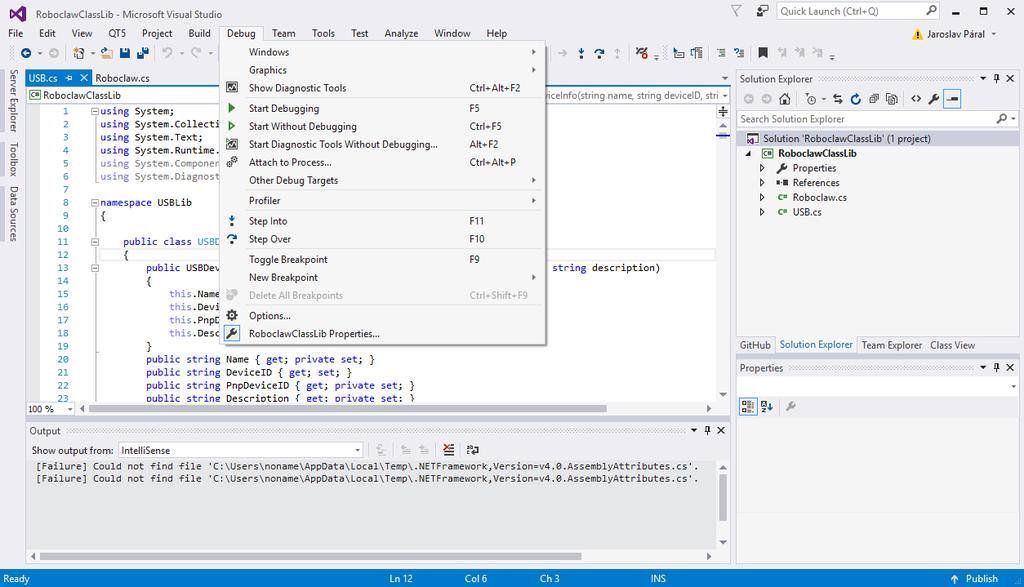Viewport: 1024px width, 587px height.
Task: Open the Solution Explorer window options dropdown arrow
Action: (x=983, y=78)
